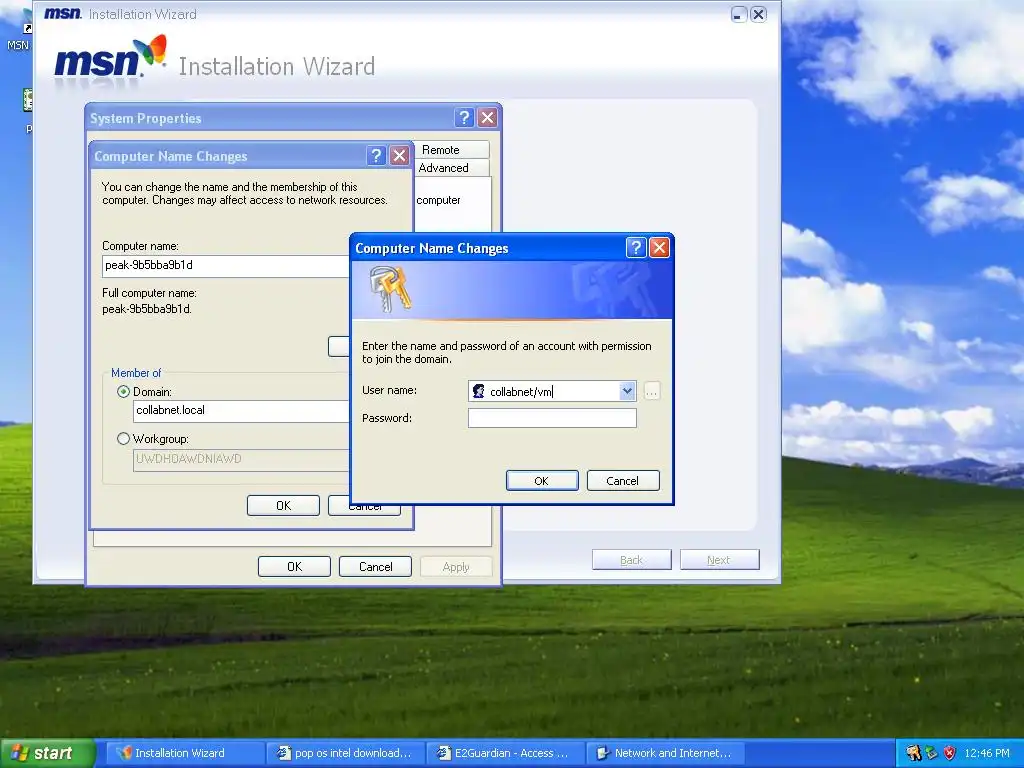Screen dimensions: 1024x768
Task: Cancel the credentials prompt
Action: point(623,481)
